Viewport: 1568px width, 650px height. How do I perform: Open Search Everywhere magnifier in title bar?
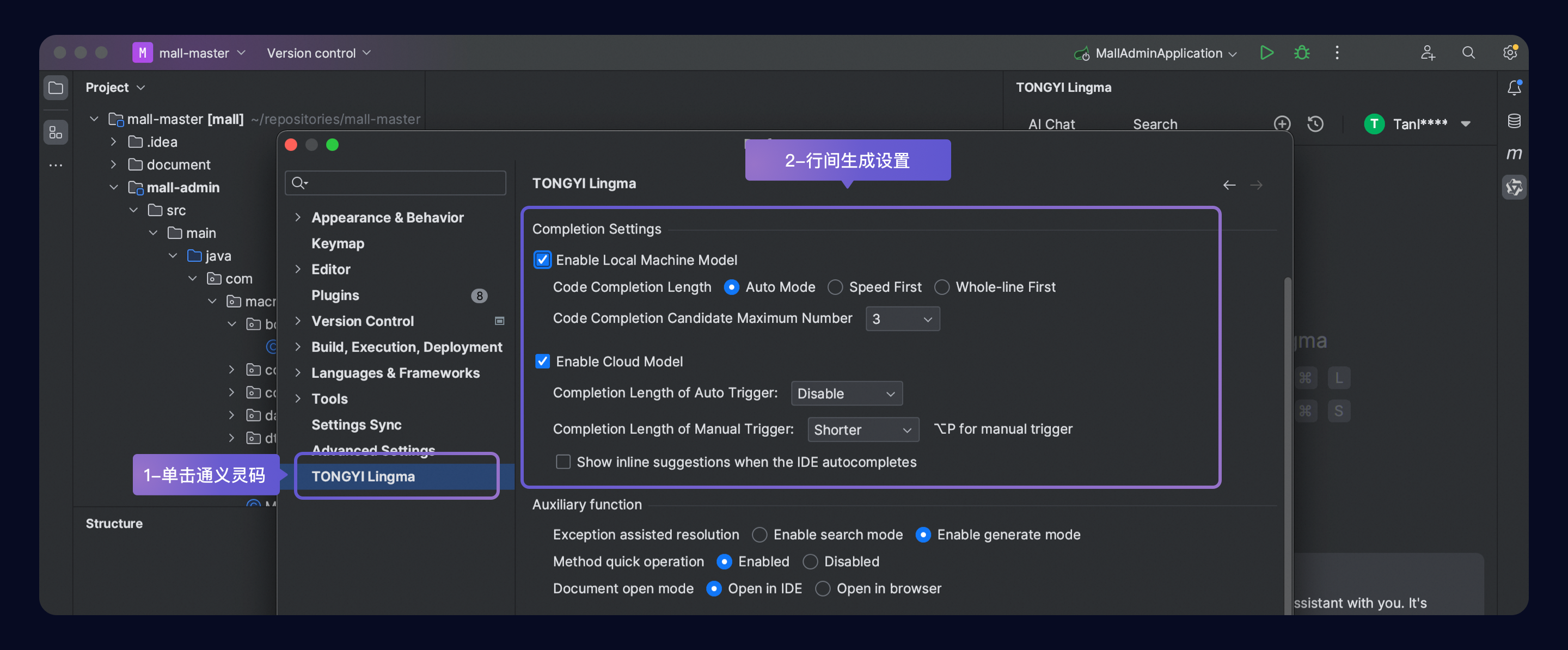point(1468,53)
